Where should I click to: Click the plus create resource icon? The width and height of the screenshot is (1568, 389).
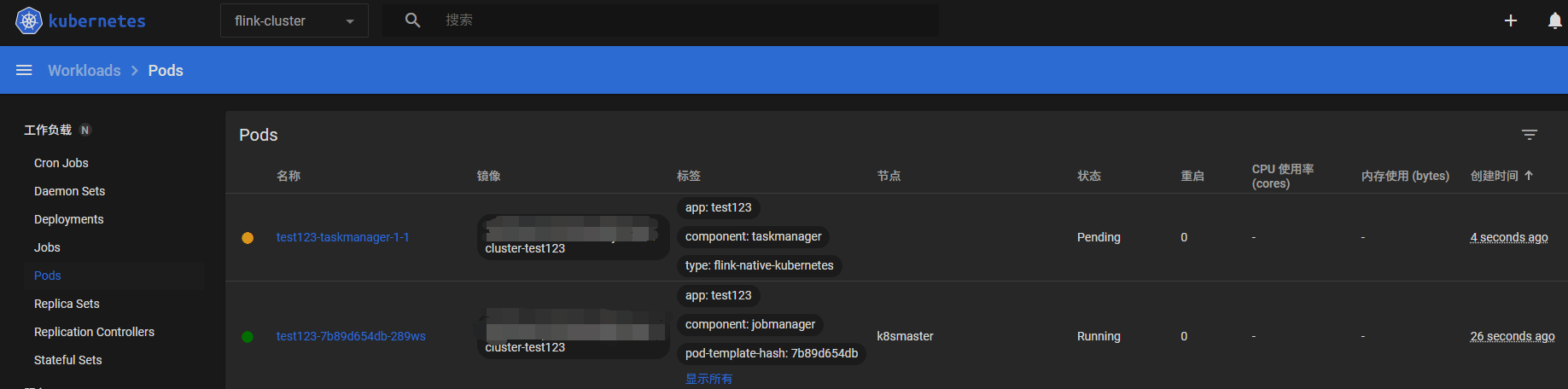point(1510,20)
